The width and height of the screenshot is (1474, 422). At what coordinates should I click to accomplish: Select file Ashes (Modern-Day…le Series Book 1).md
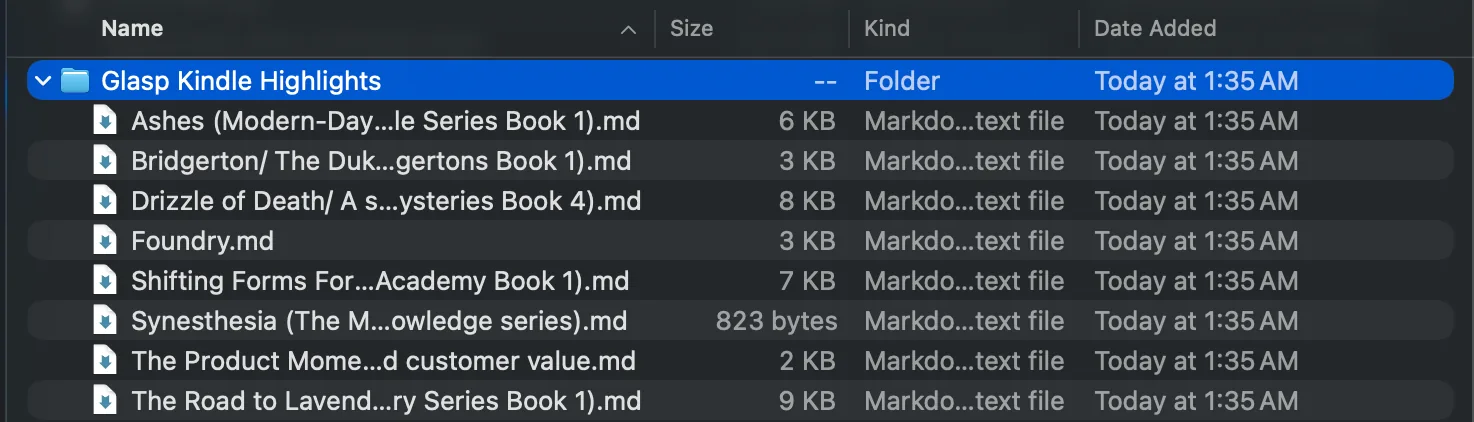click(386, 121)
